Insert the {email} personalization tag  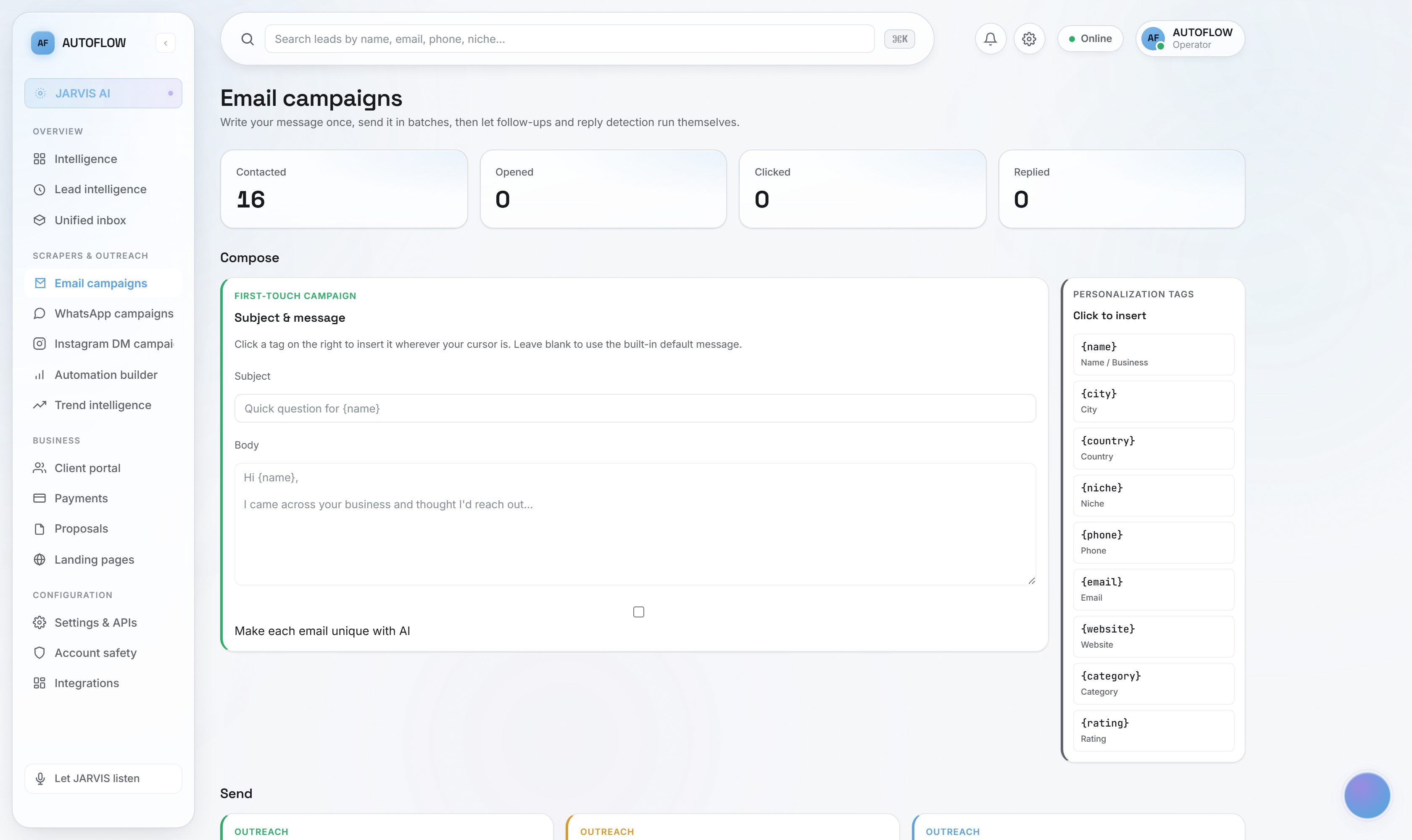click(x=1153, y=589)
